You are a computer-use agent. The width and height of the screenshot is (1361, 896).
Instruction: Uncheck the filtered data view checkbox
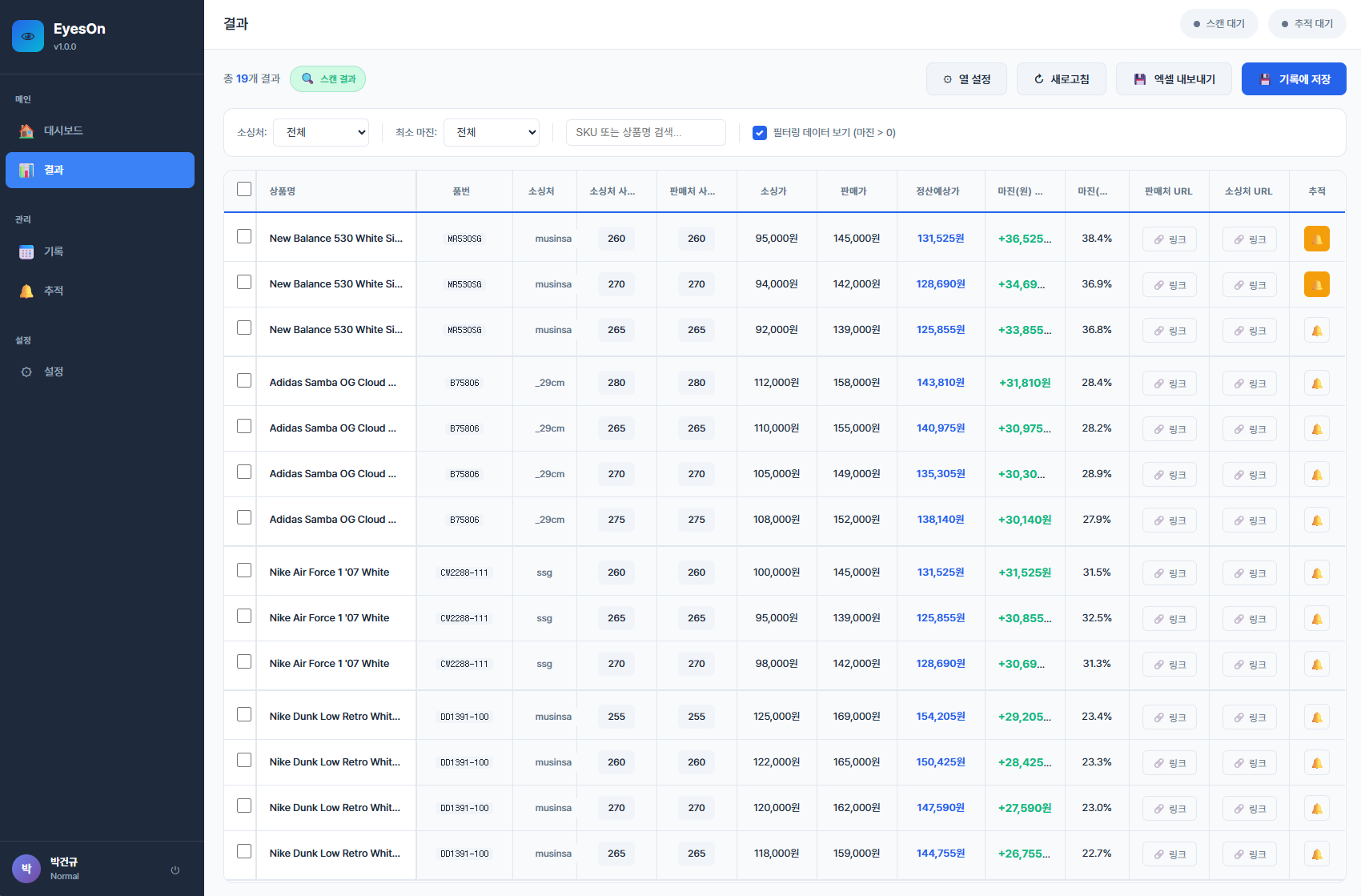coord(760,133)
